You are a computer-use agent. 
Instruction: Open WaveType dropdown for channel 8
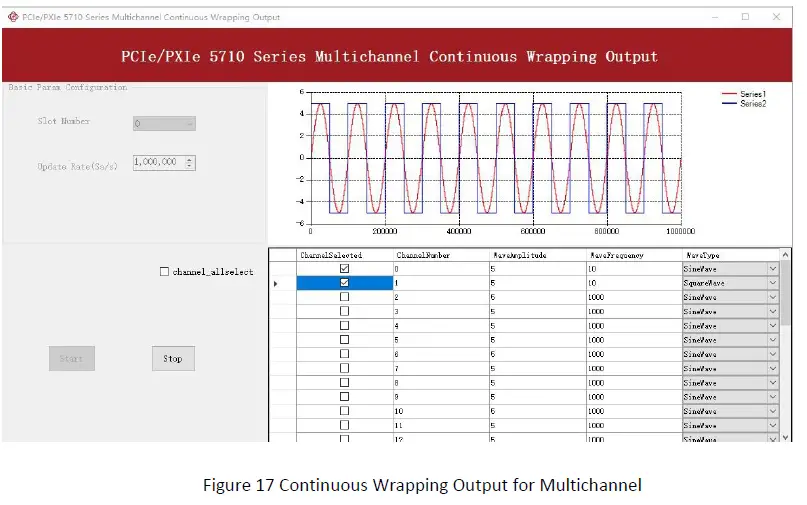tap(773, 382)
